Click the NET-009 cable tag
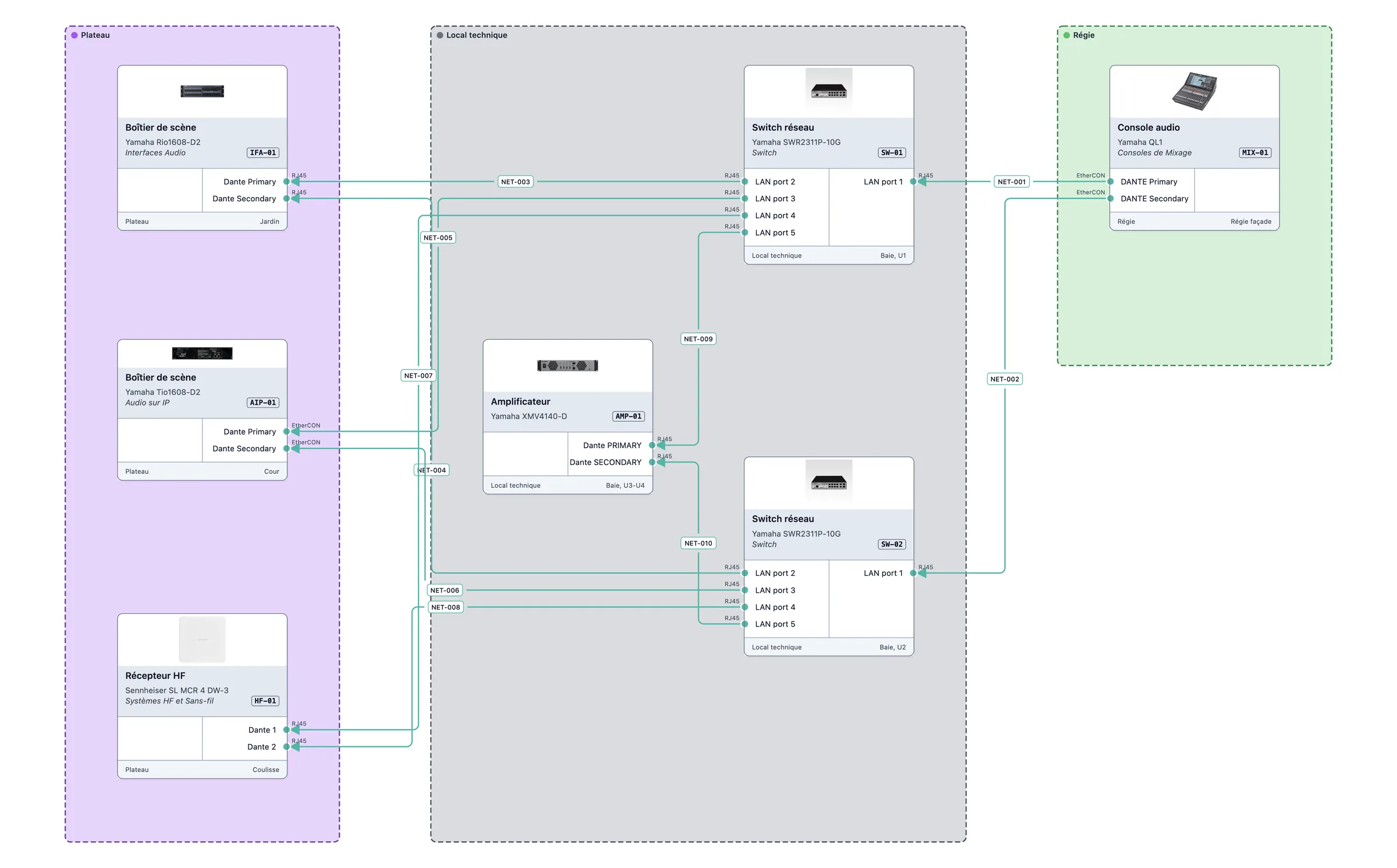Viewport: 1397px width, 868px height. [x=698, y=339]
